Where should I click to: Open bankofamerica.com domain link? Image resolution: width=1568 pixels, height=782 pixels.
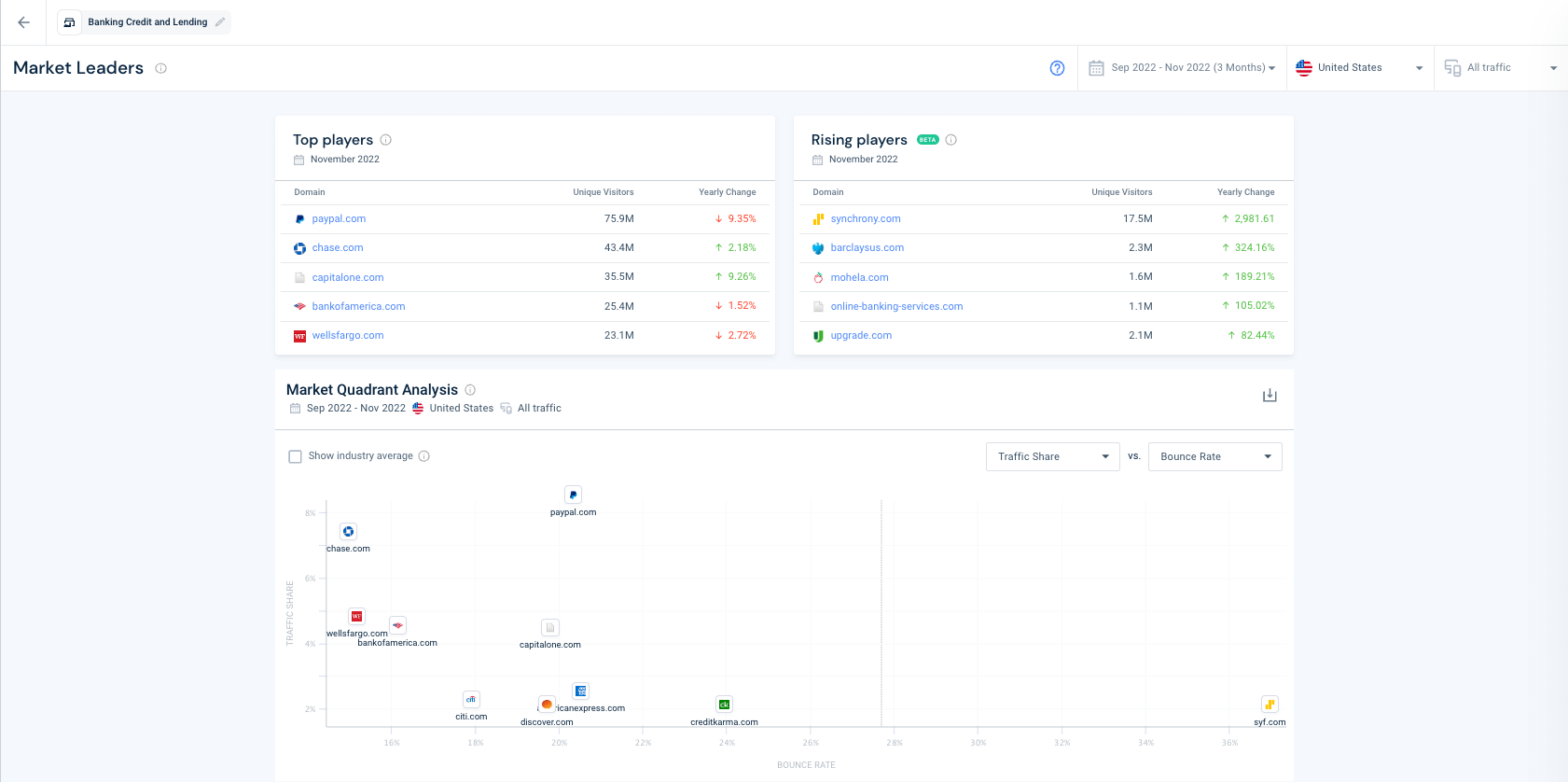coord(358,307)
